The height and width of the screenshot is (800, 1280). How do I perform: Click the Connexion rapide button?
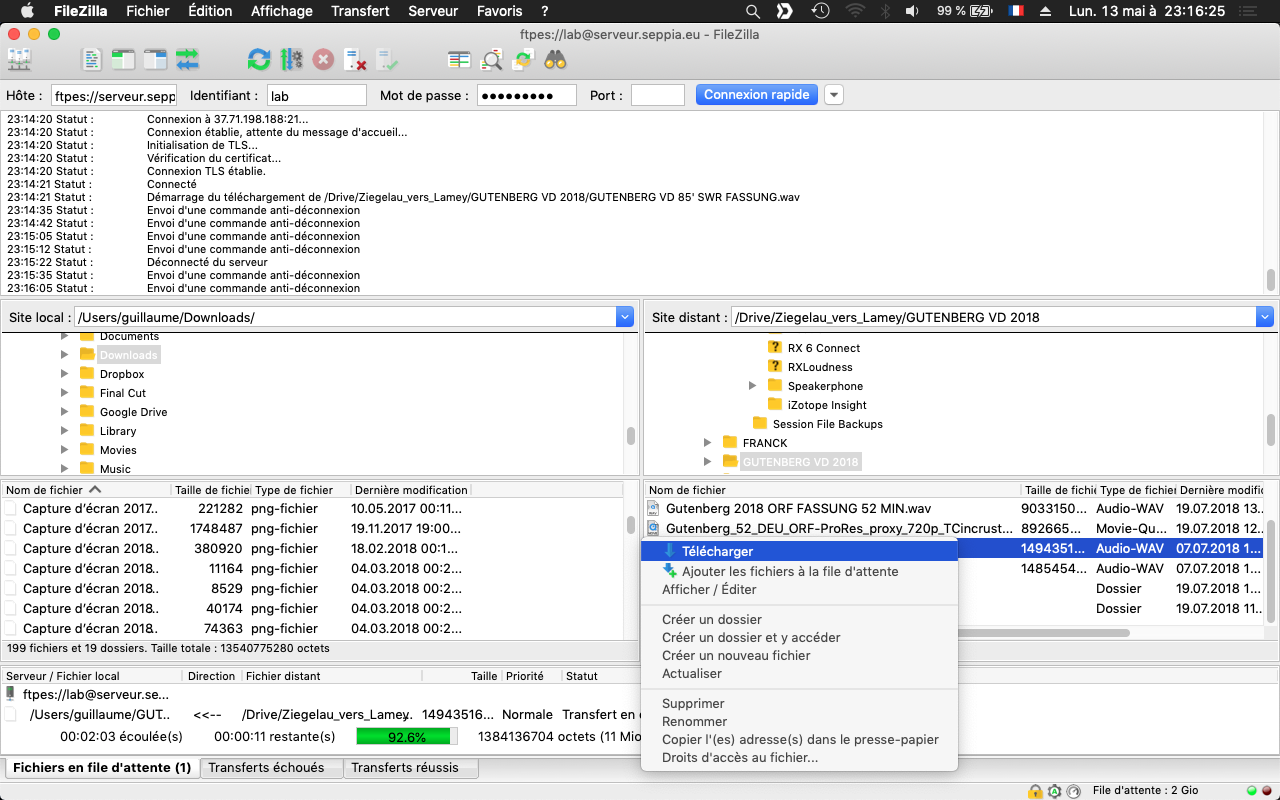(x=756, y=95)
